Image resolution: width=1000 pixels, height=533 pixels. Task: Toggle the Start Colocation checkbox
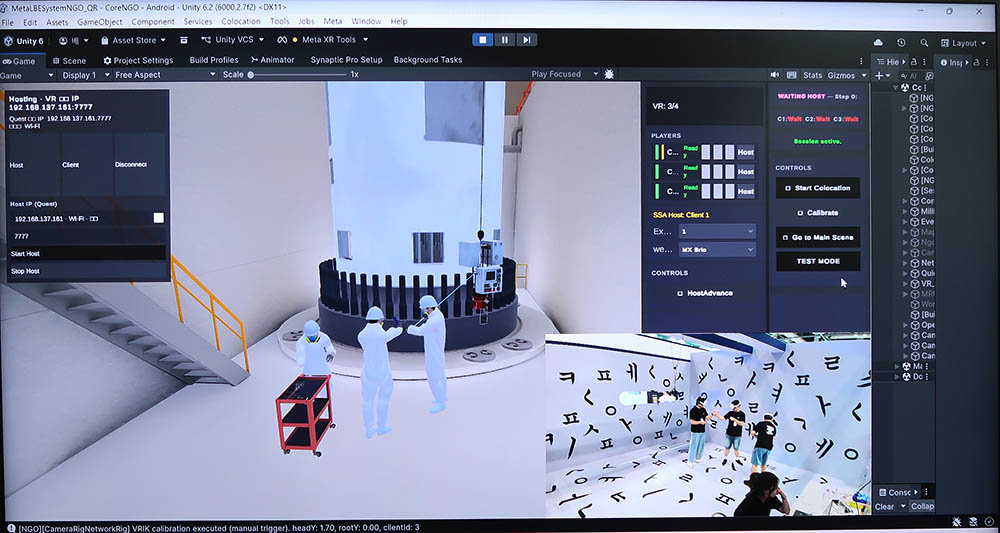point(788,188)
